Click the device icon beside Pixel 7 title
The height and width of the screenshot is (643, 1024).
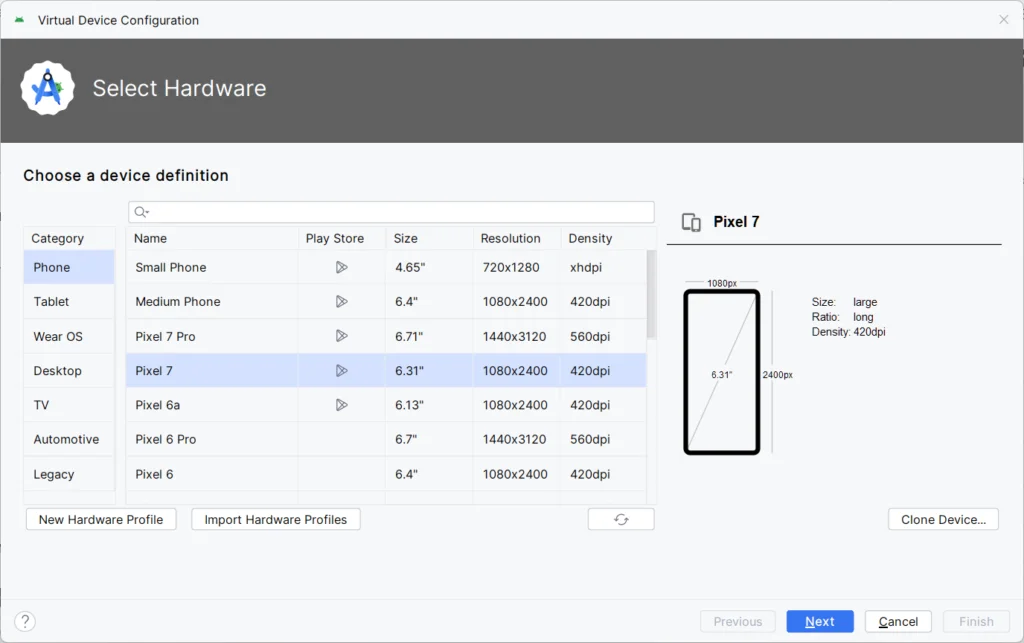point(691,223)
